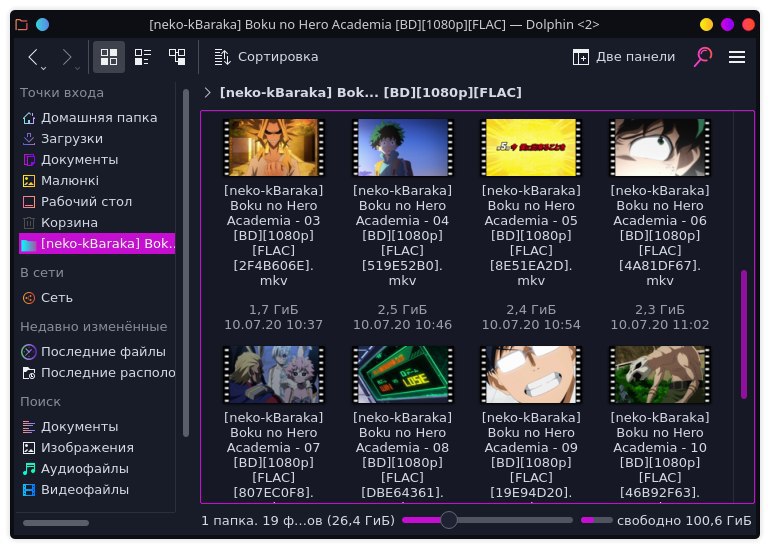The image size is (770, 549).
Task: Click the blue pin circle in title bar
Action: (x=43, y=25)
